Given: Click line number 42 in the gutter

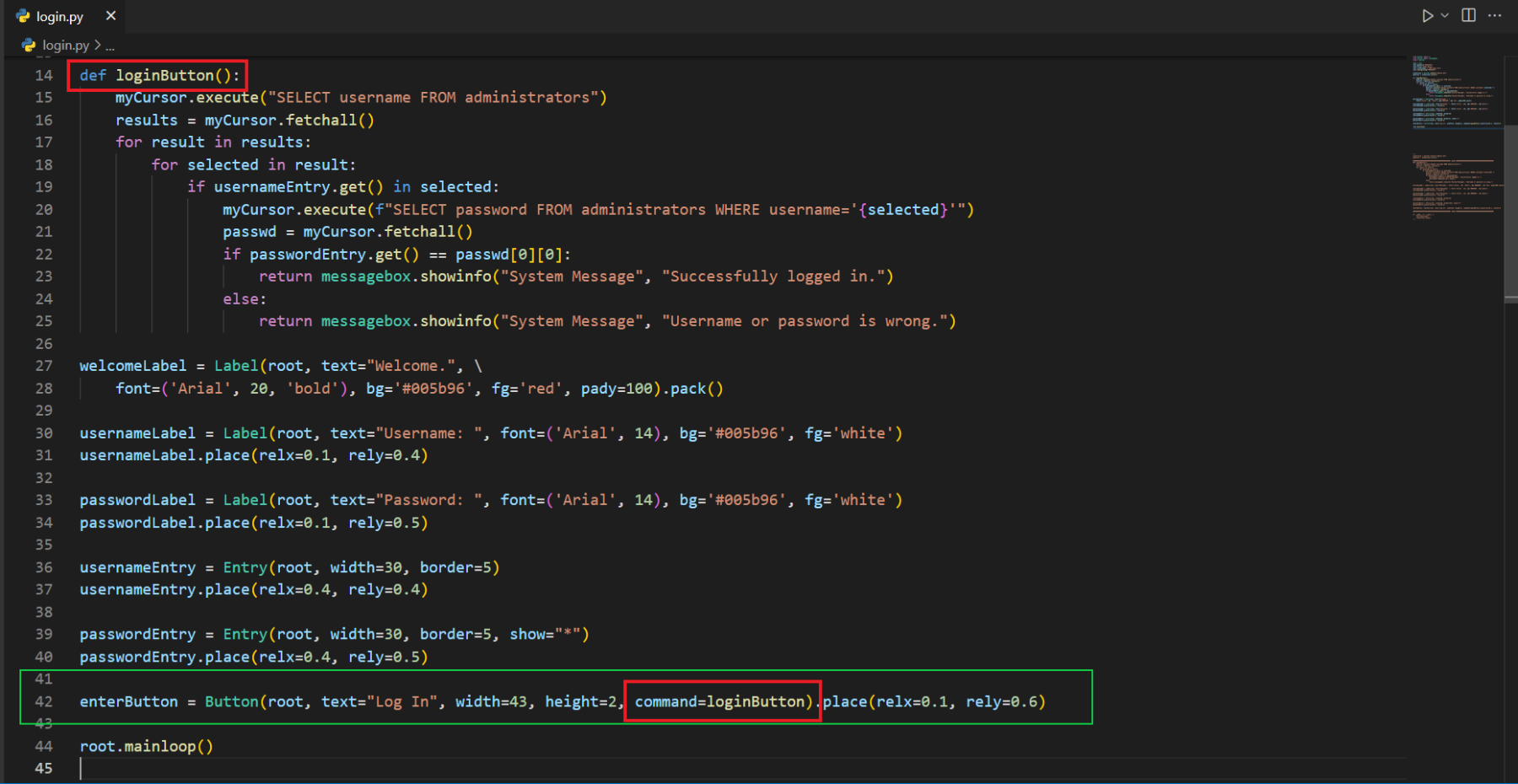Looking at the screenshot, I should (44, 702).
